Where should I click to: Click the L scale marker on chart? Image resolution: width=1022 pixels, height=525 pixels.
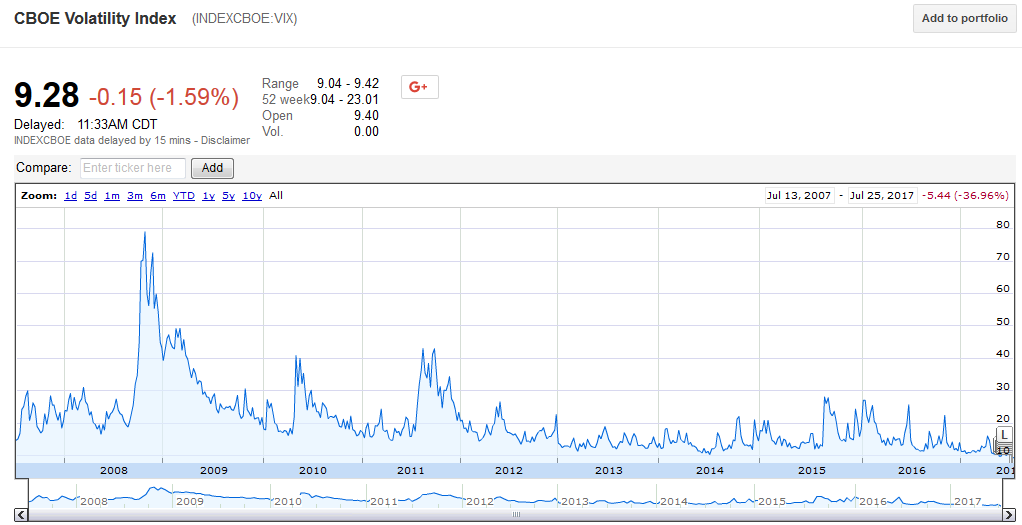1004,435
